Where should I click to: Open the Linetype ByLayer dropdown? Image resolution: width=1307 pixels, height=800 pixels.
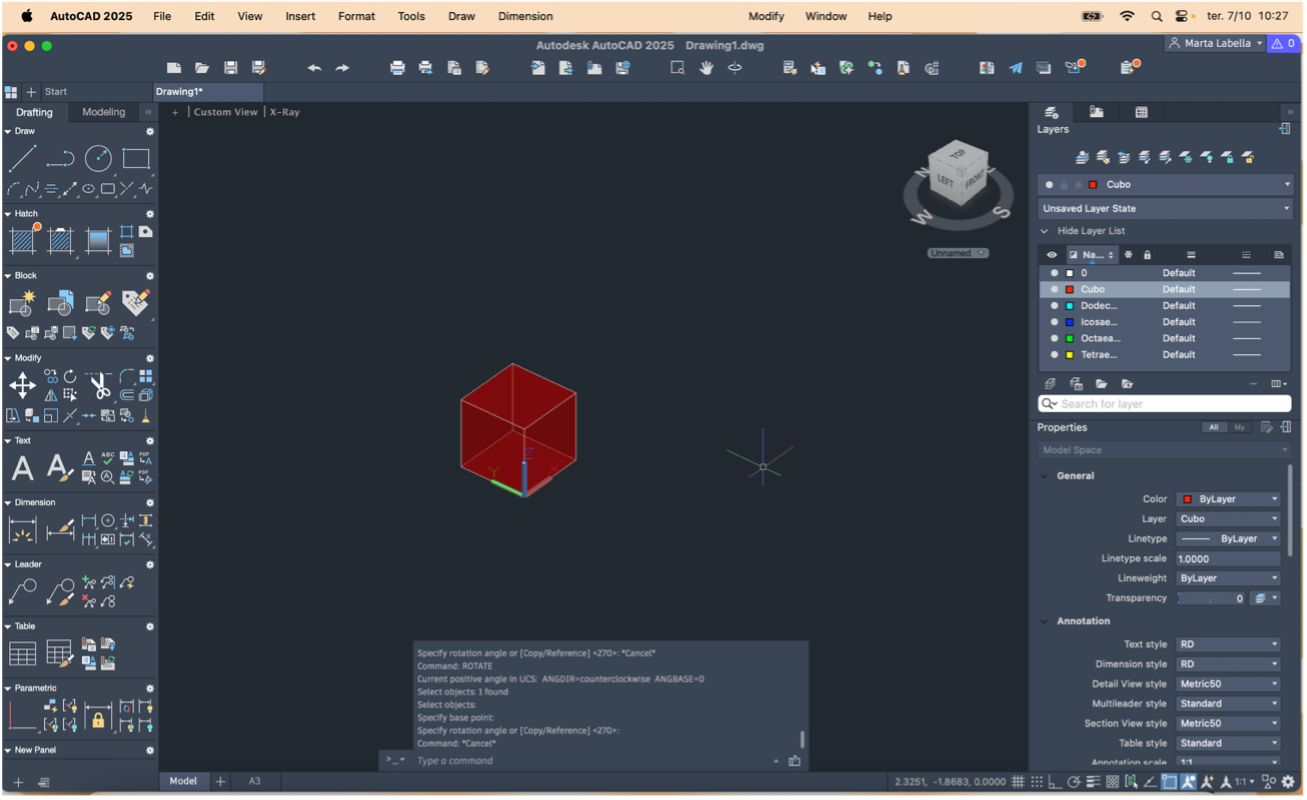pos(1228,539)
